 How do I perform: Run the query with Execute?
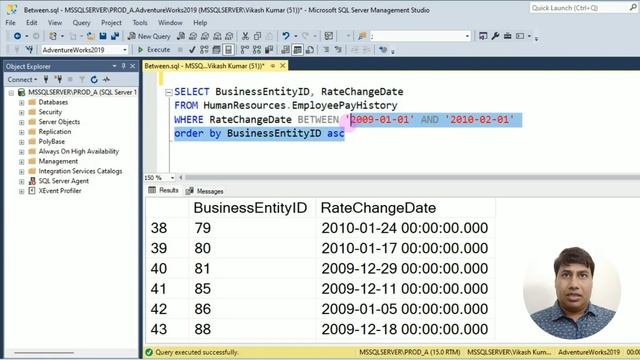[x=154, y=50]
